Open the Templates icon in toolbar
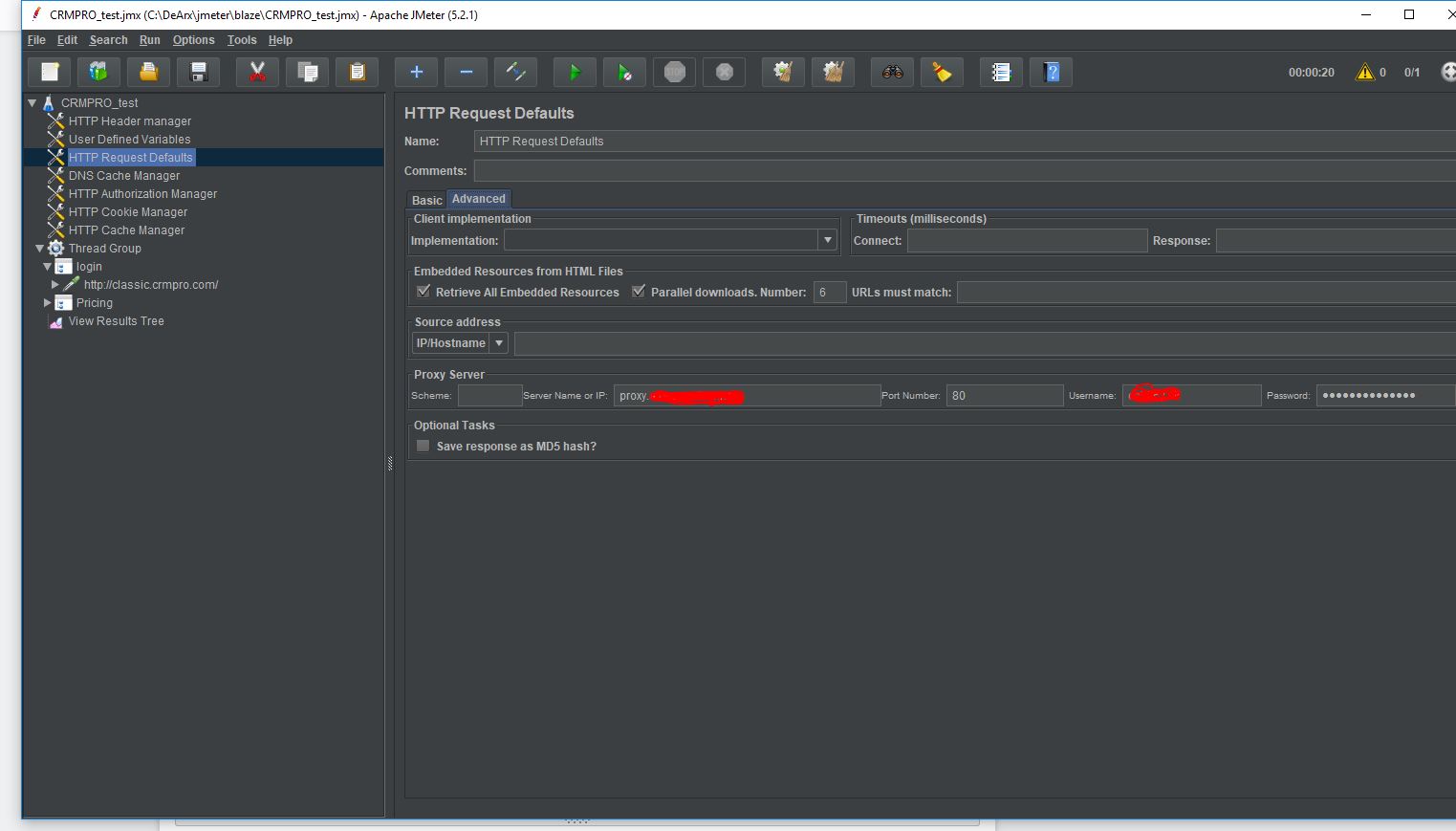This screenshot has height=831, width=1456. tap(98, 72)
